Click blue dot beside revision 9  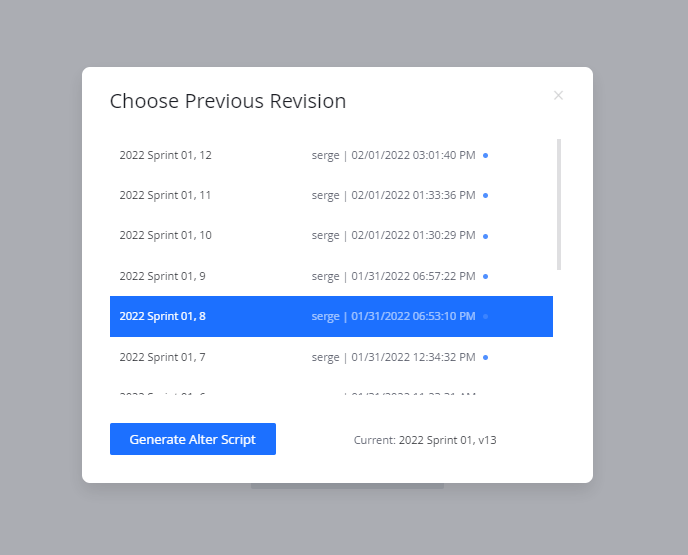coord(485,276)
